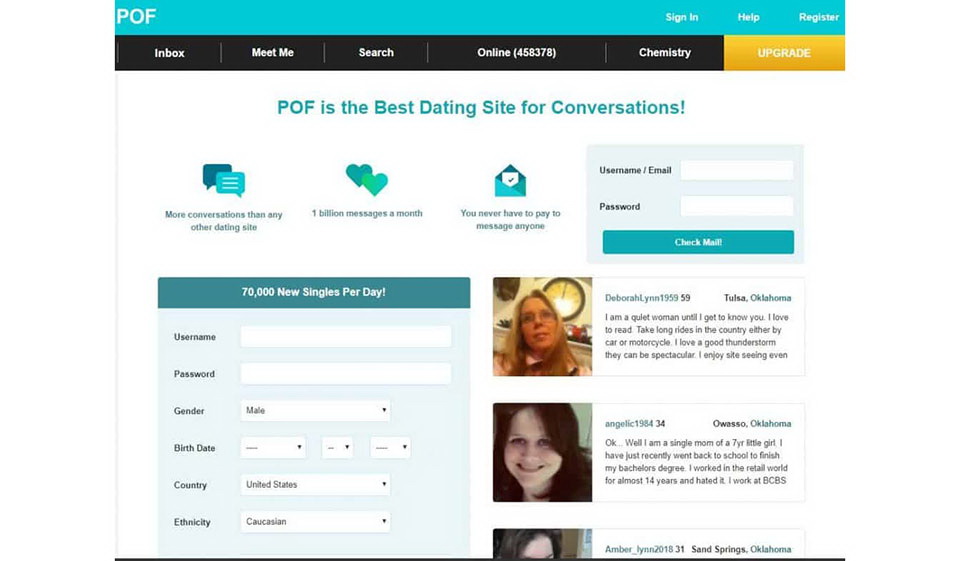Click the POF logo

pyautogui.click(x=136, y=17)
